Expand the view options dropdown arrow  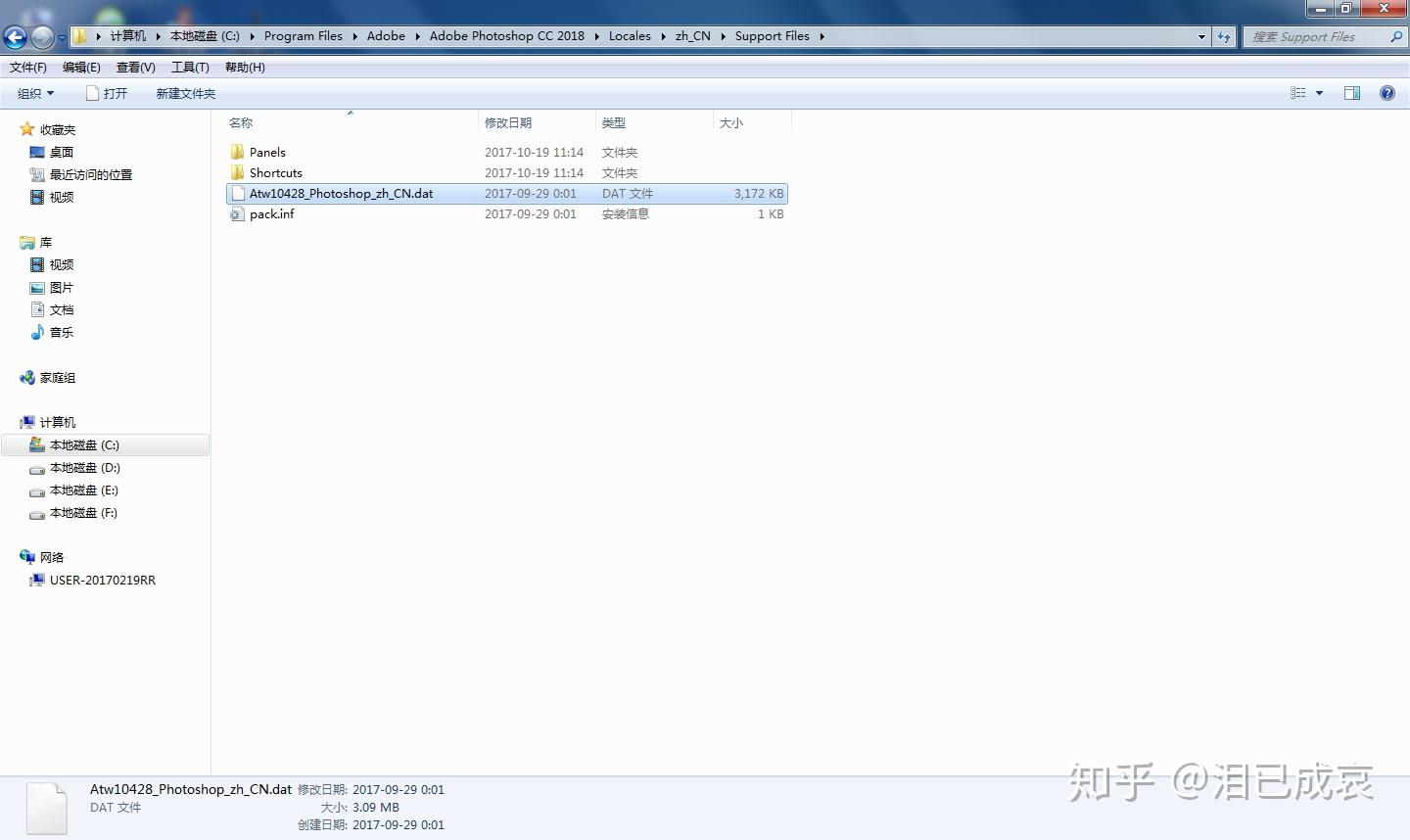point(1320,93)
